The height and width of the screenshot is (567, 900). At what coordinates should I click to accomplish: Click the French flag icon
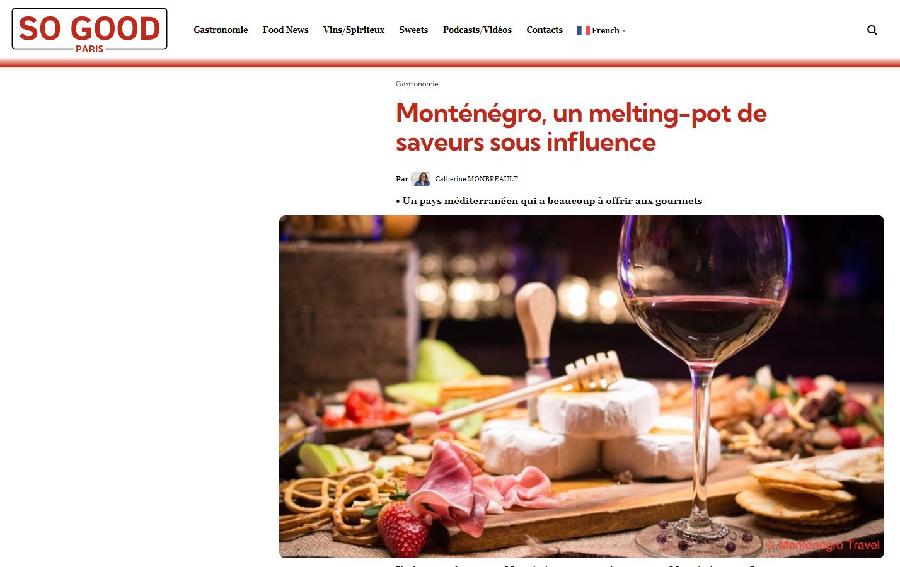583,30
